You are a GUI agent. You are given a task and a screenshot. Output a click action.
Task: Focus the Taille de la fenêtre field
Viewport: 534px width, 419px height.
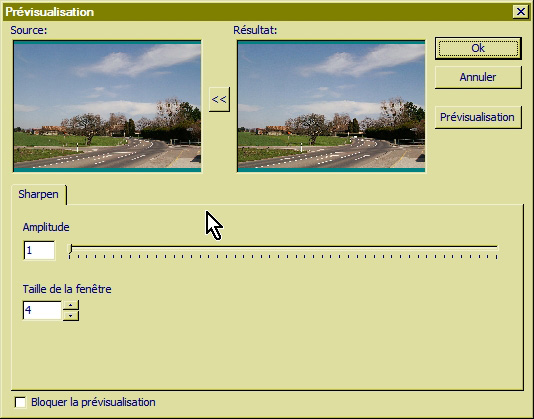42,310
